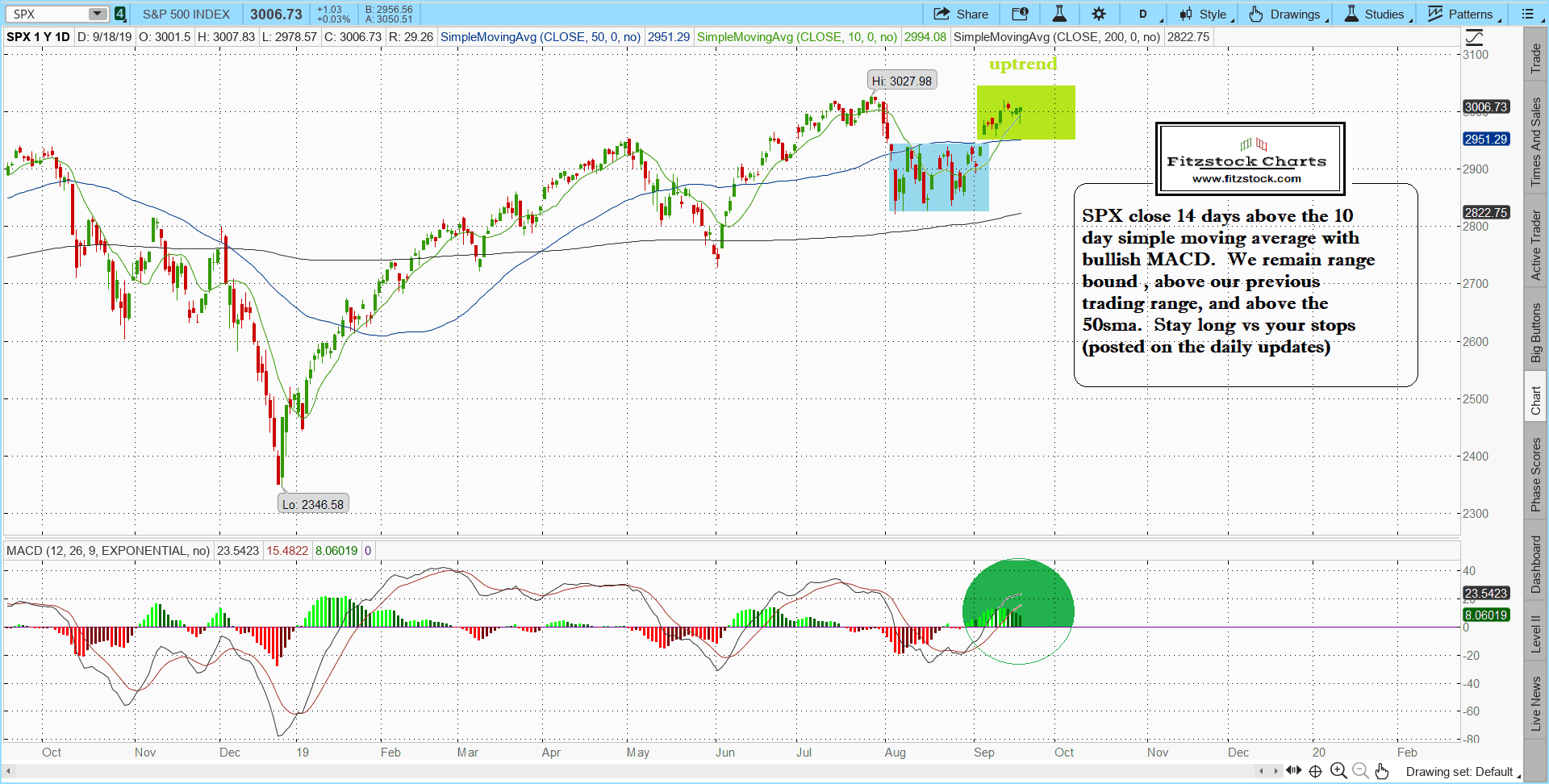Toggle the price axis scale icon
1549x784 pixels.
click(x=1474, y=37)
